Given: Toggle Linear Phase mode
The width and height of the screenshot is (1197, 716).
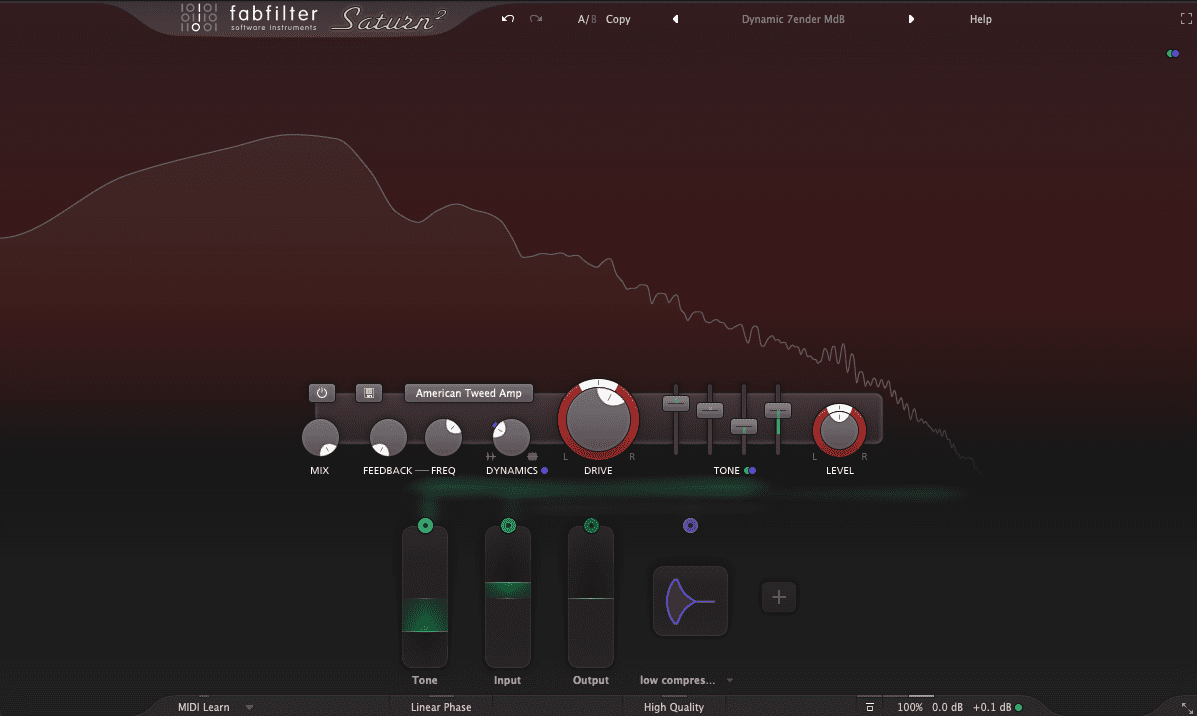Looking at the screenshot, I should click(x=440, y=707).
